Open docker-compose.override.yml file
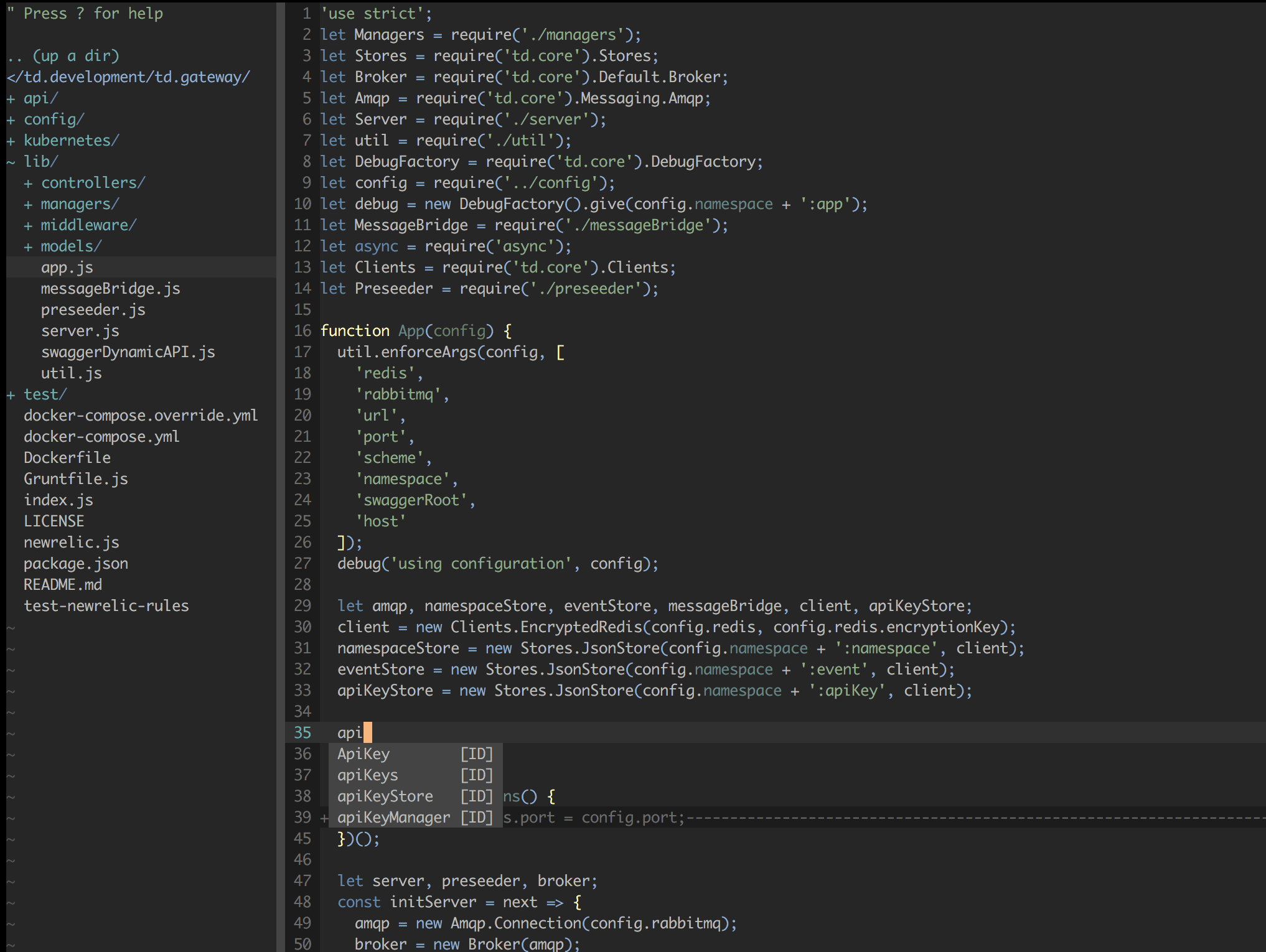Viewport: 1266px width, 952px height. [141, 416]
